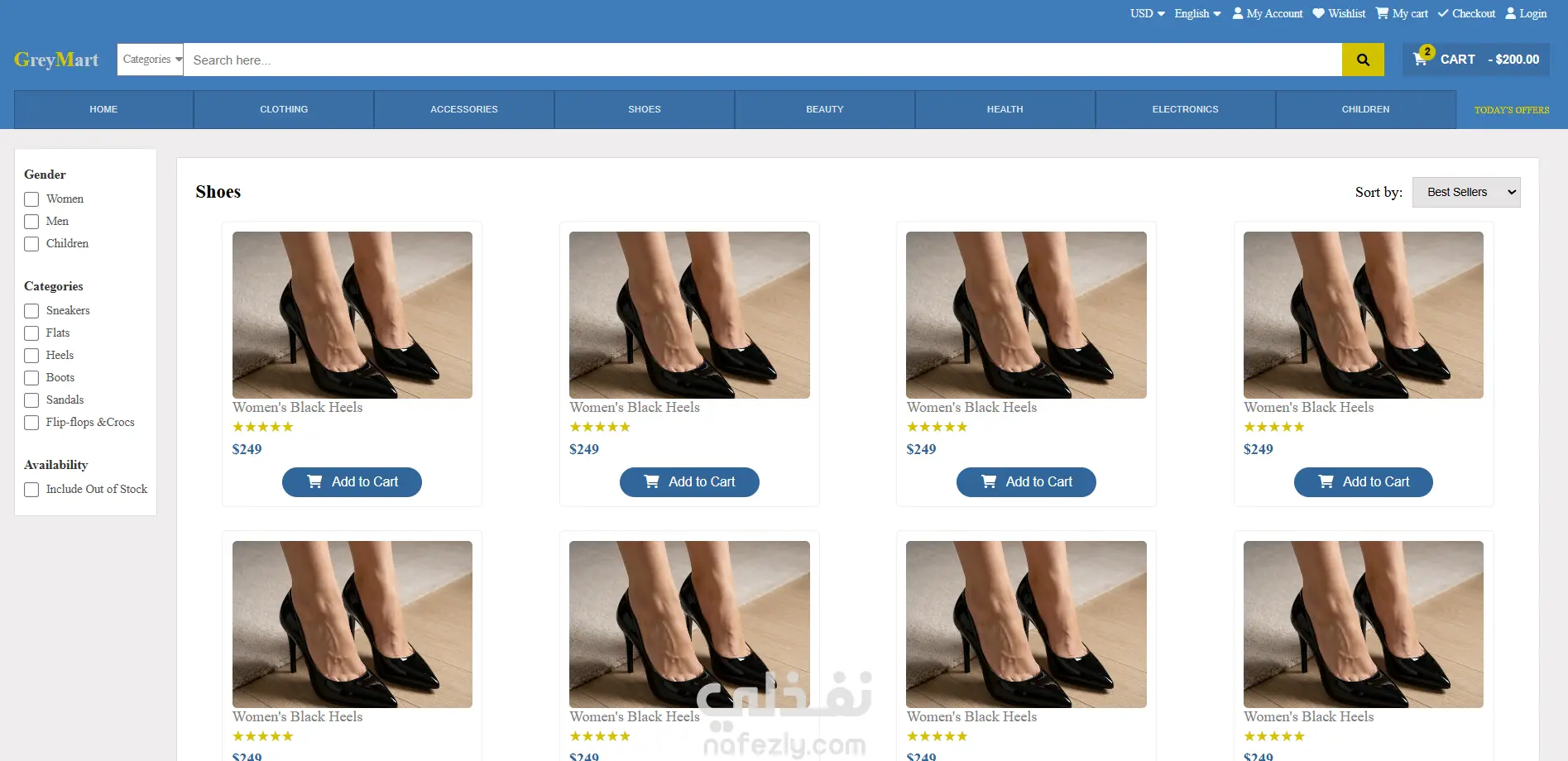Screen dimensions: 1568x761
Task: Open first top-row product image
Action: pyautogui.click(x=352, y=315)
